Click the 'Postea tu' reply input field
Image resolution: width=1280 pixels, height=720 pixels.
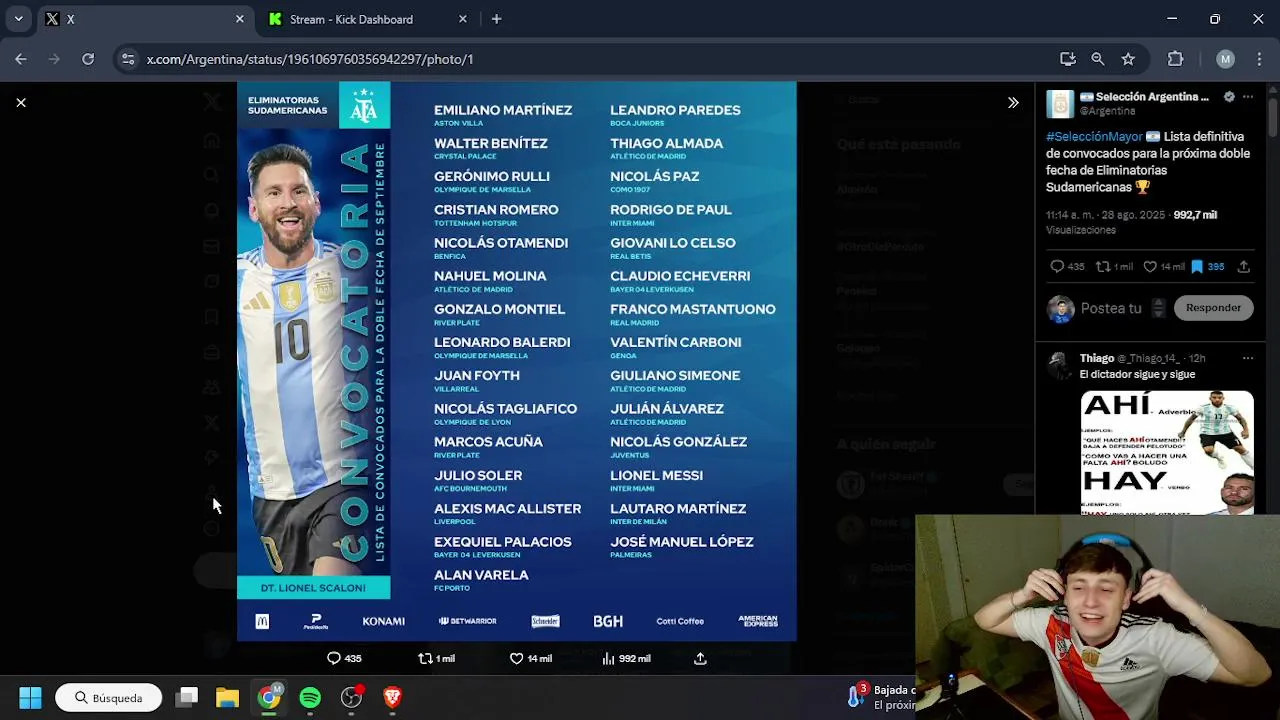[x=1111, y=308]
